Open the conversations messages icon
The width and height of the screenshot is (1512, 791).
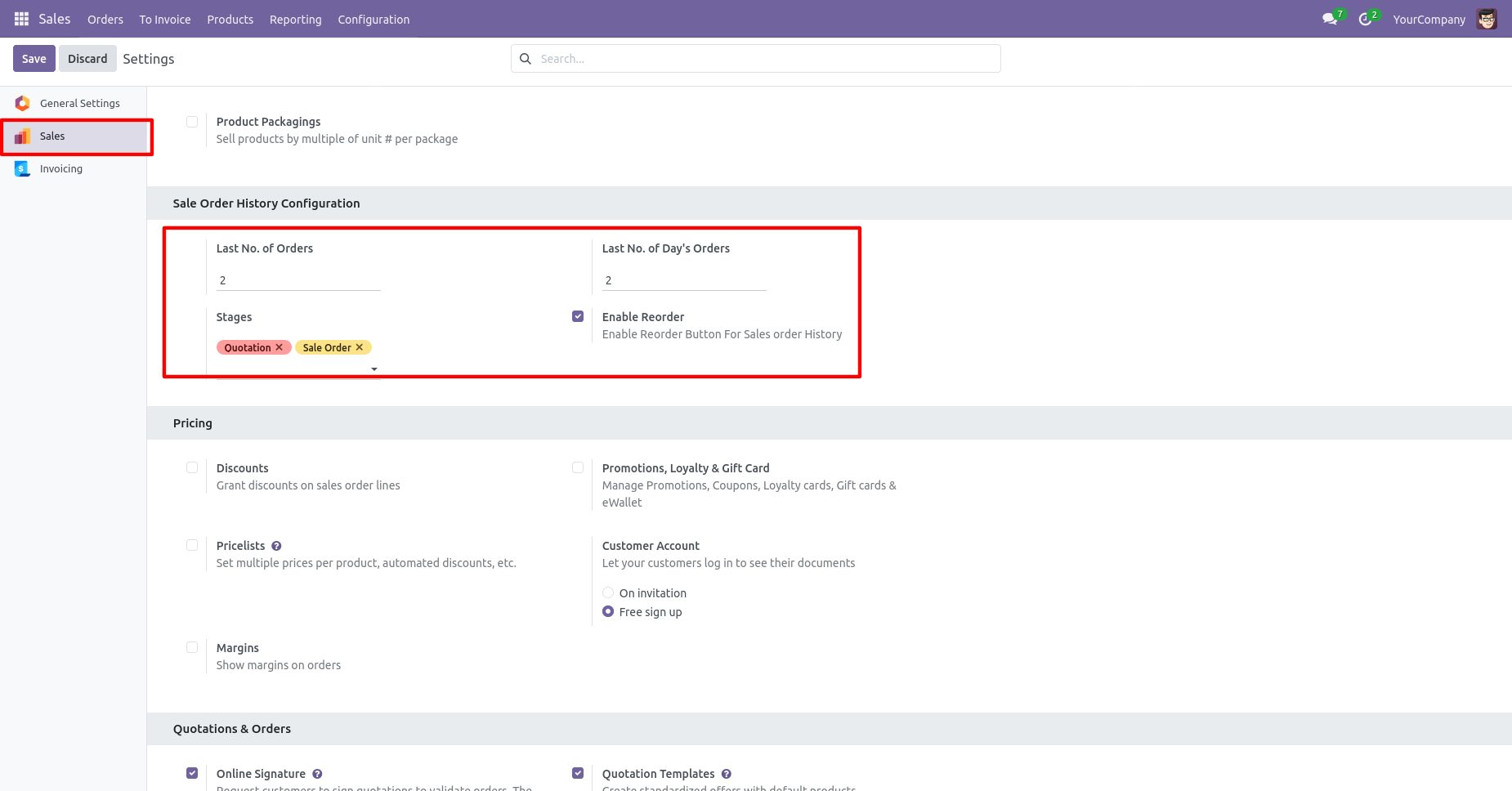pos(1330,19)
